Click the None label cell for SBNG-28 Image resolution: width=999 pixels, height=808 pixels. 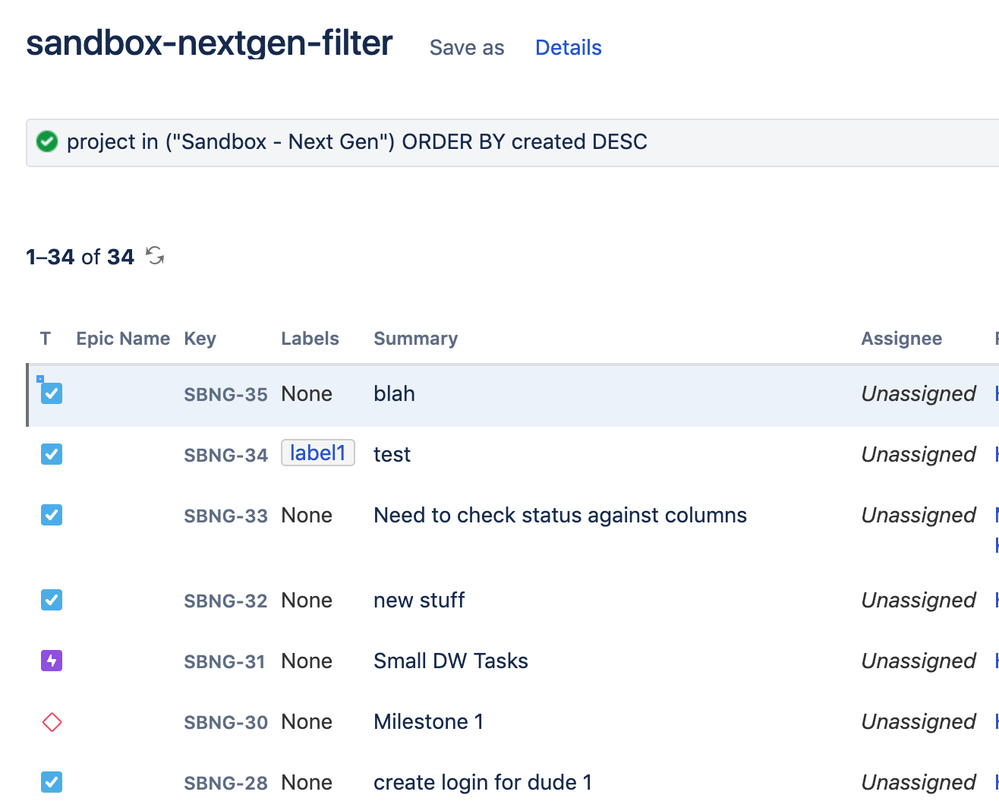(307, 783)
